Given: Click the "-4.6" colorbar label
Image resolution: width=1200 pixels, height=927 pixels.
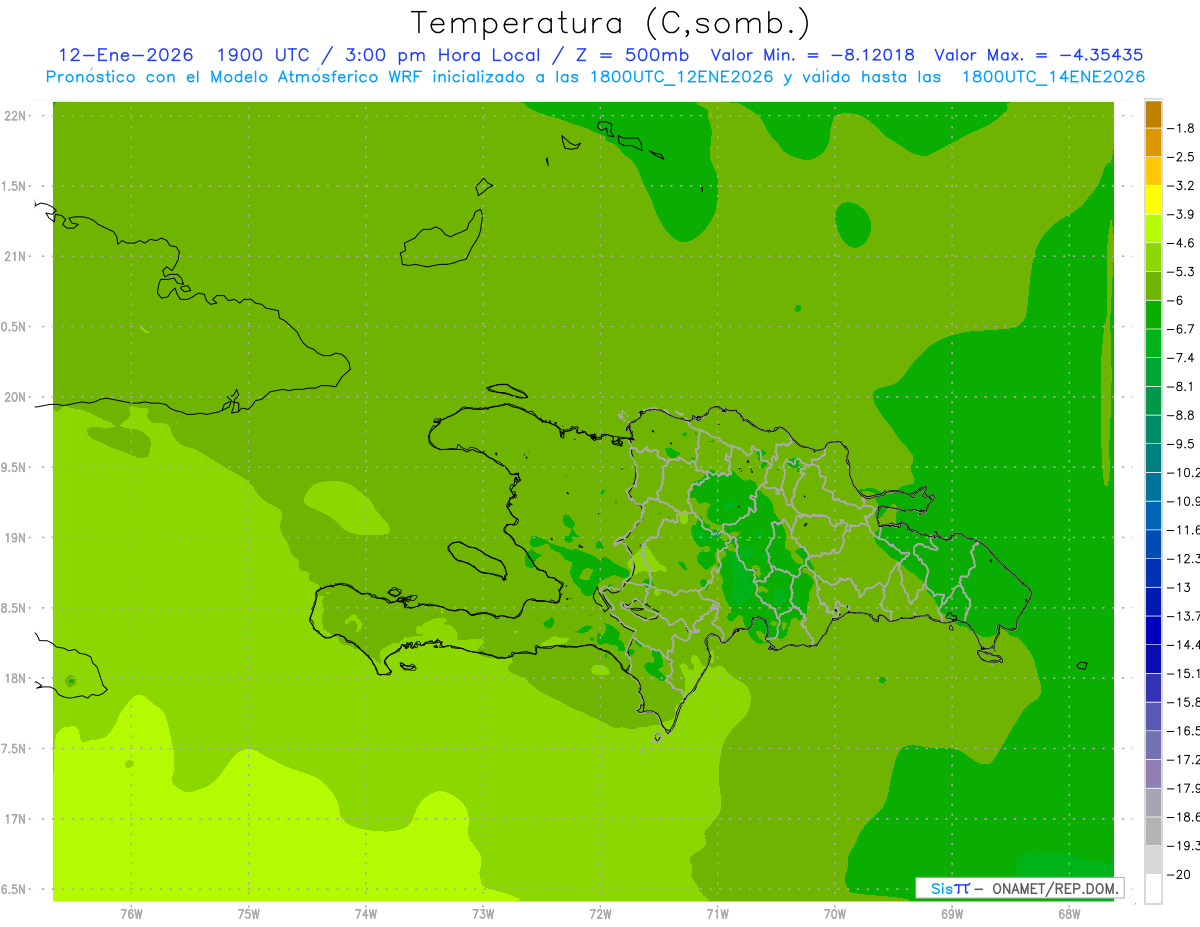Looking at the screenshot, I should (1181, 243).
